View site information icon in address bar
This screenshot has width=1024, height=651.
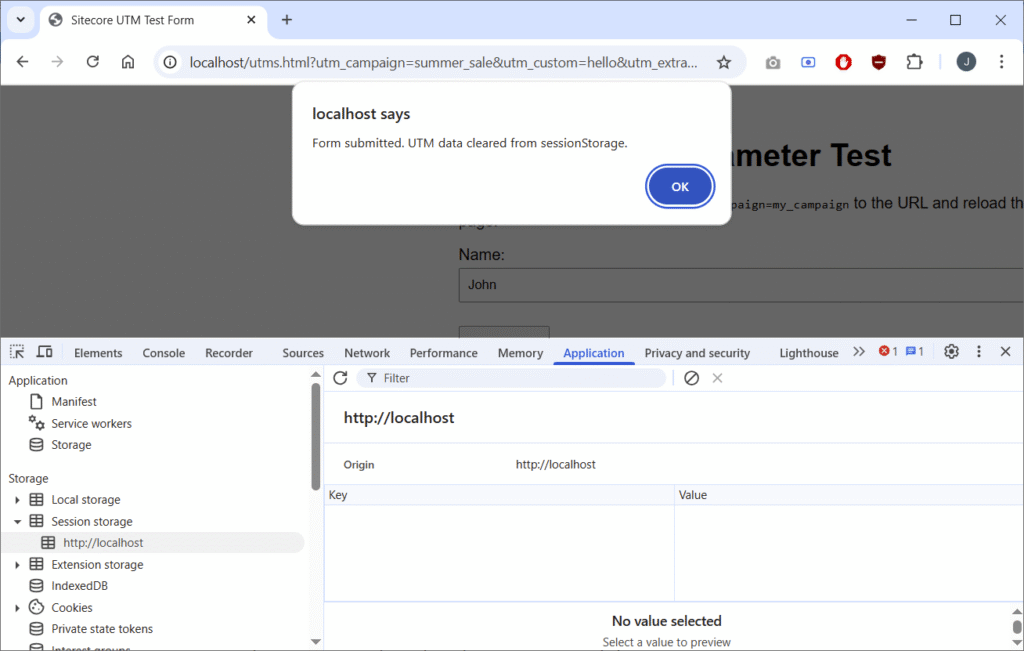pos(170,62)
